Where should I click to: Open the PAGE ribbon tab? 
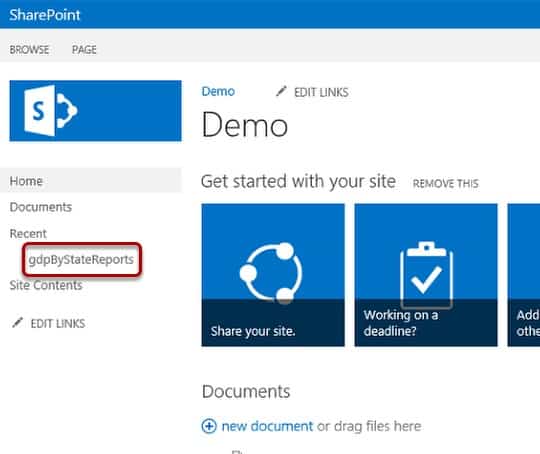(84, 50)
